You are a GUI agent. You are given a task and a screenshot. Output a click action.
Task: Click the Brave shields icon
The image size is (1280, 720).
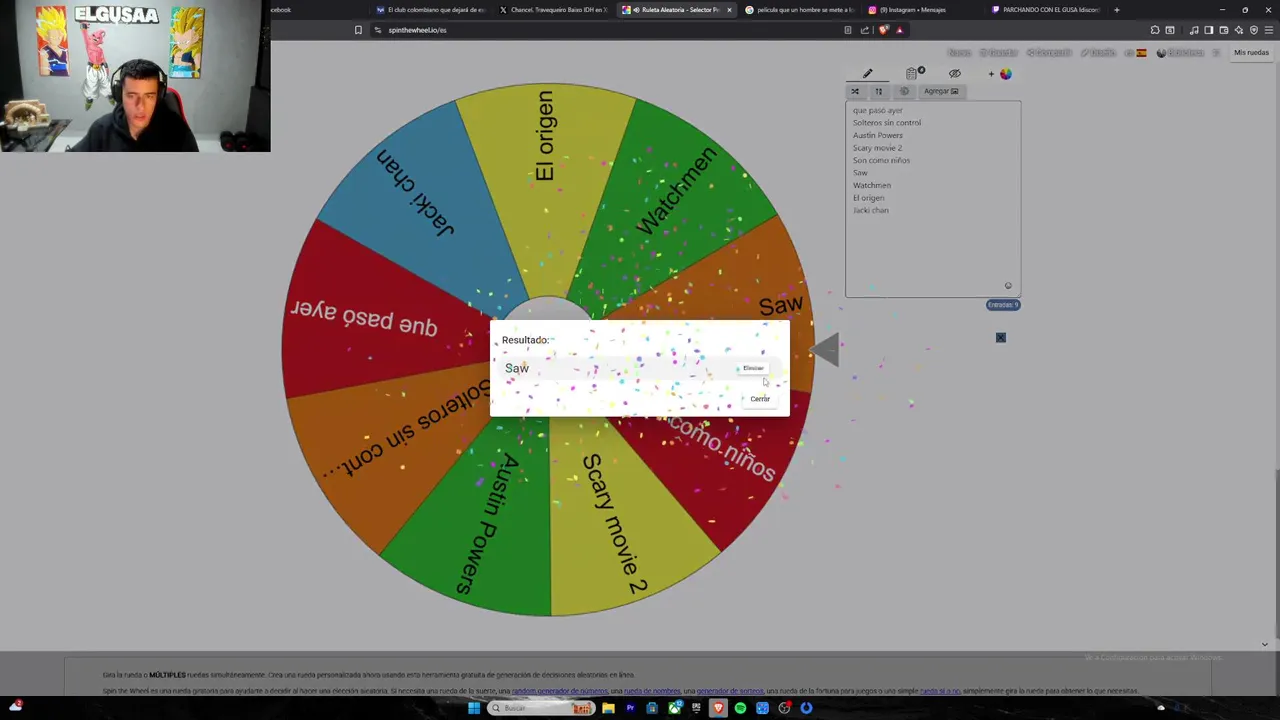pos(883,30)
